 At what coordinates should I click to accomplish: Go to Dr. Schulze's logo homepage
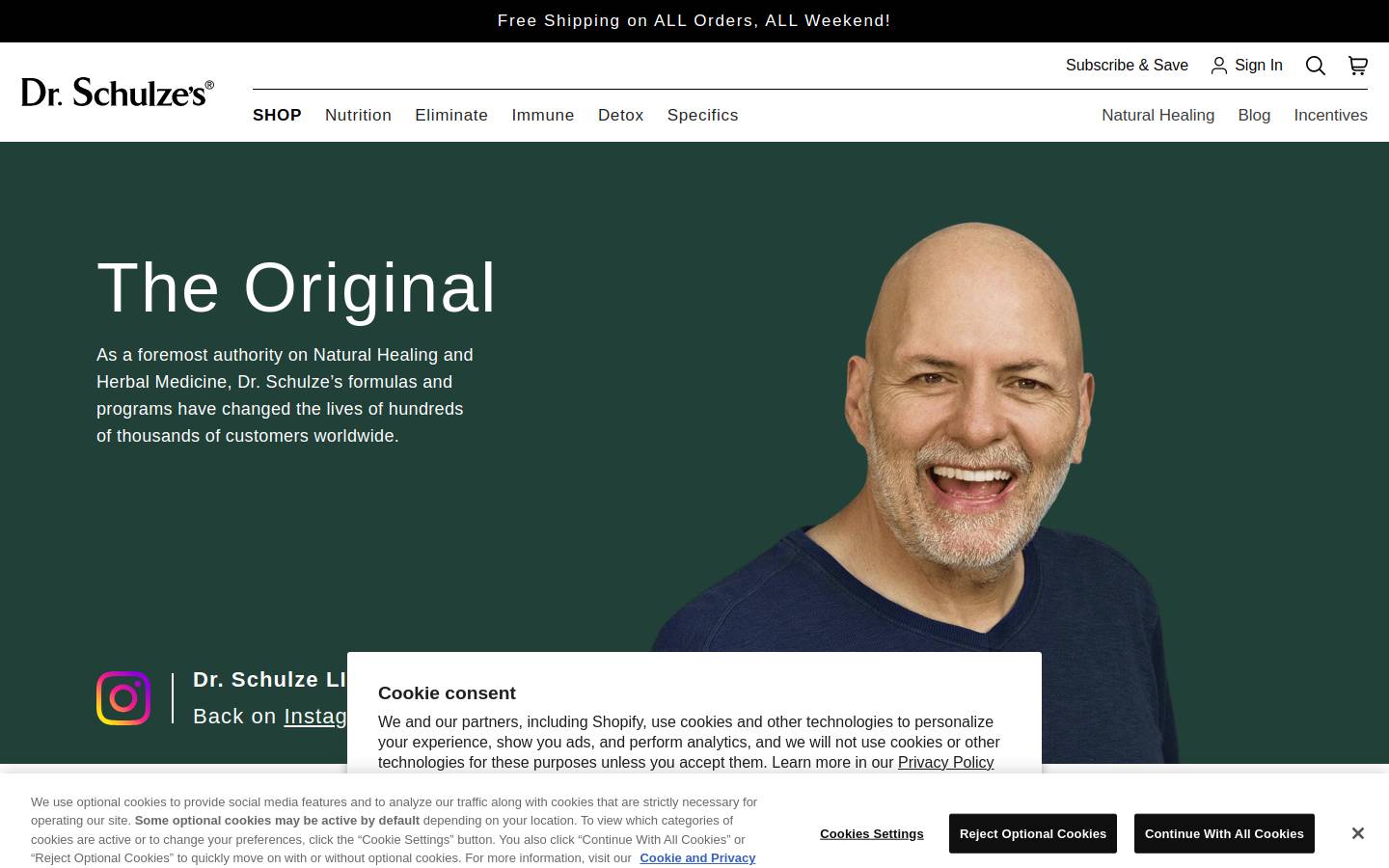coord(118,93)
